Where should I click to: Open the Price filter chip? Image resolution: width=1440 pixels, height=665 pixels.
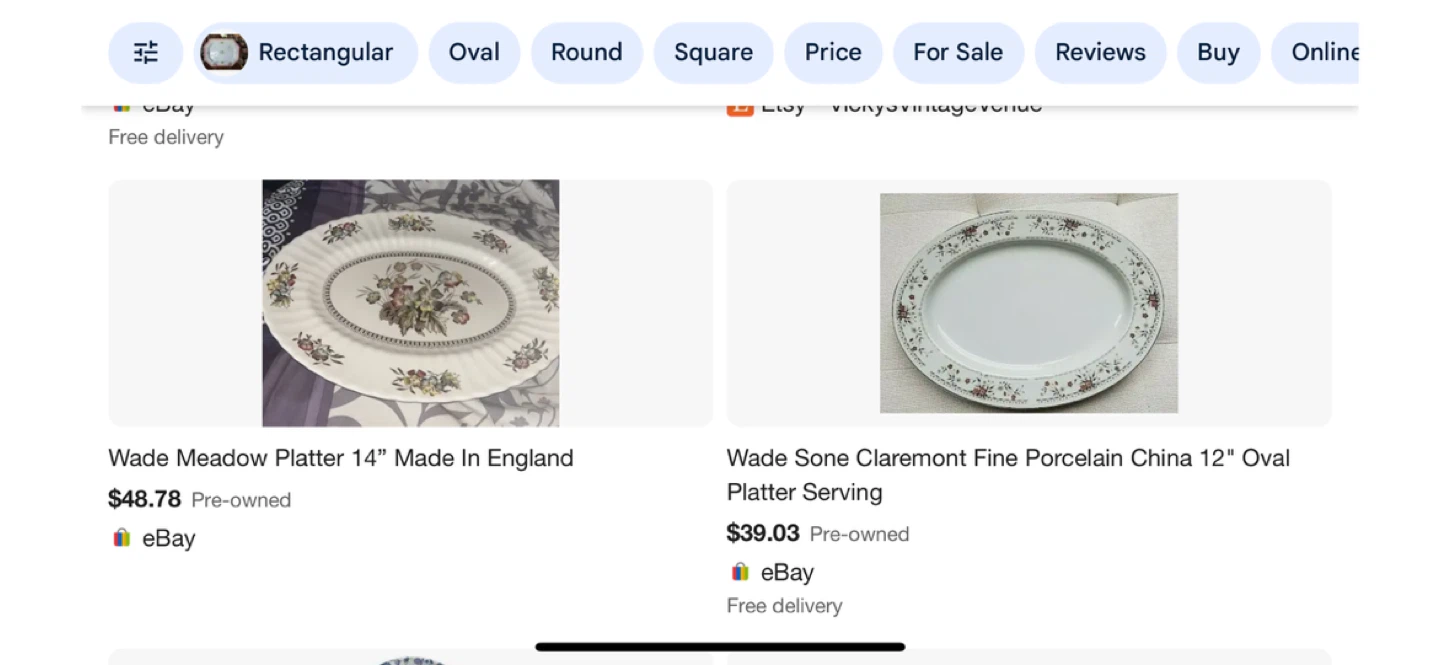tap(833, 53)
